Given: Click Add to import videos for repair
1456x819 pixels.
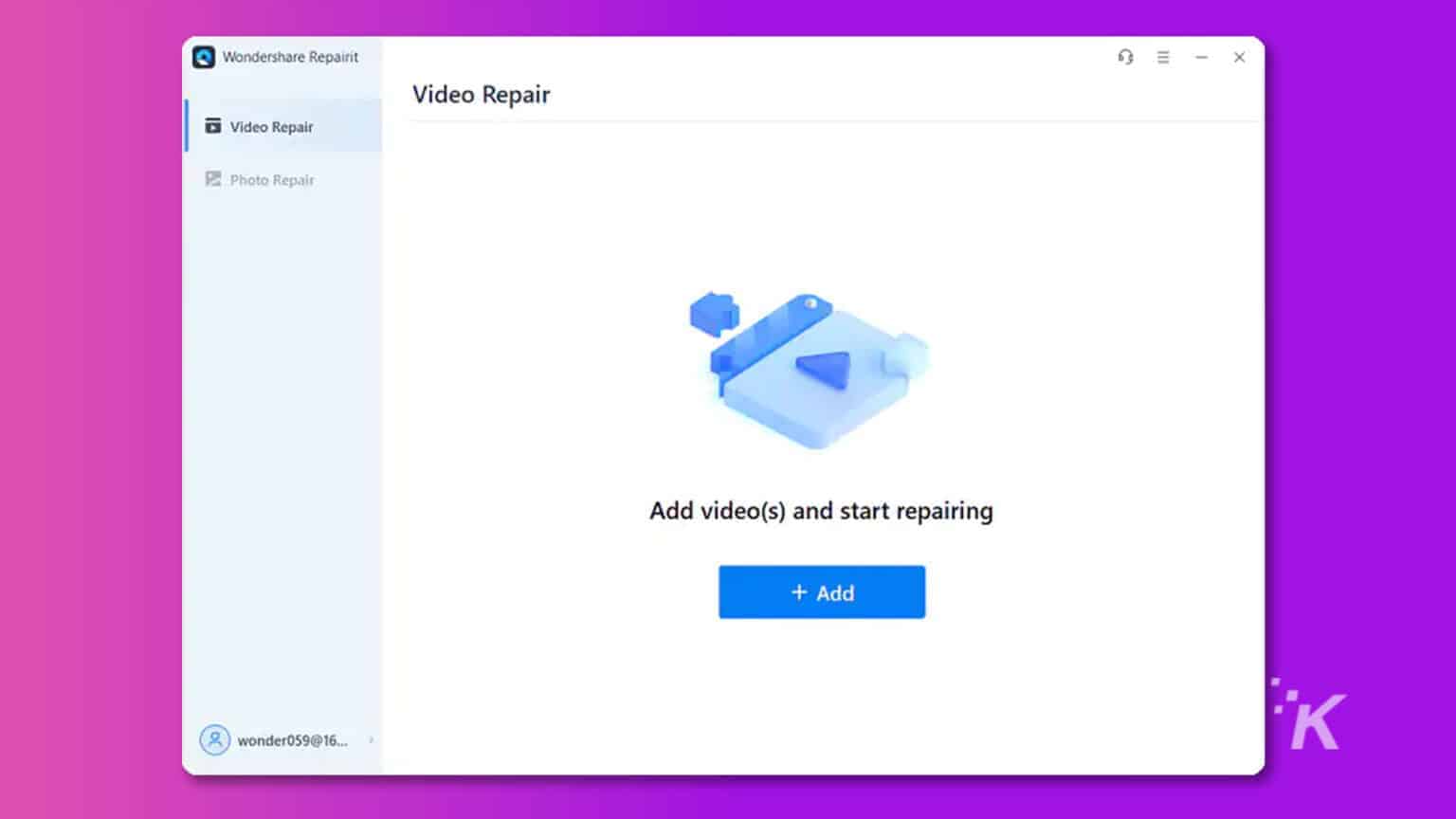Looking at the screenshot, I should tap(821, 591).
